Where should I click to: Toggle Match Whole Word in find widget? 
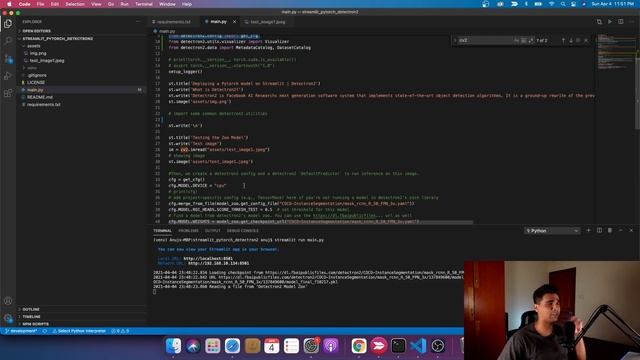tap(524, 40)
